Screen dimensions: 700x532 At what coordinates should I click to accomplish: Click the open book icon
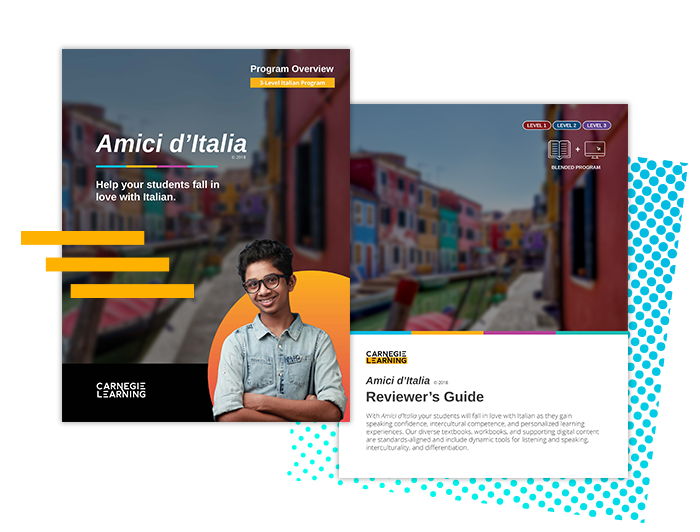[559, 150]
